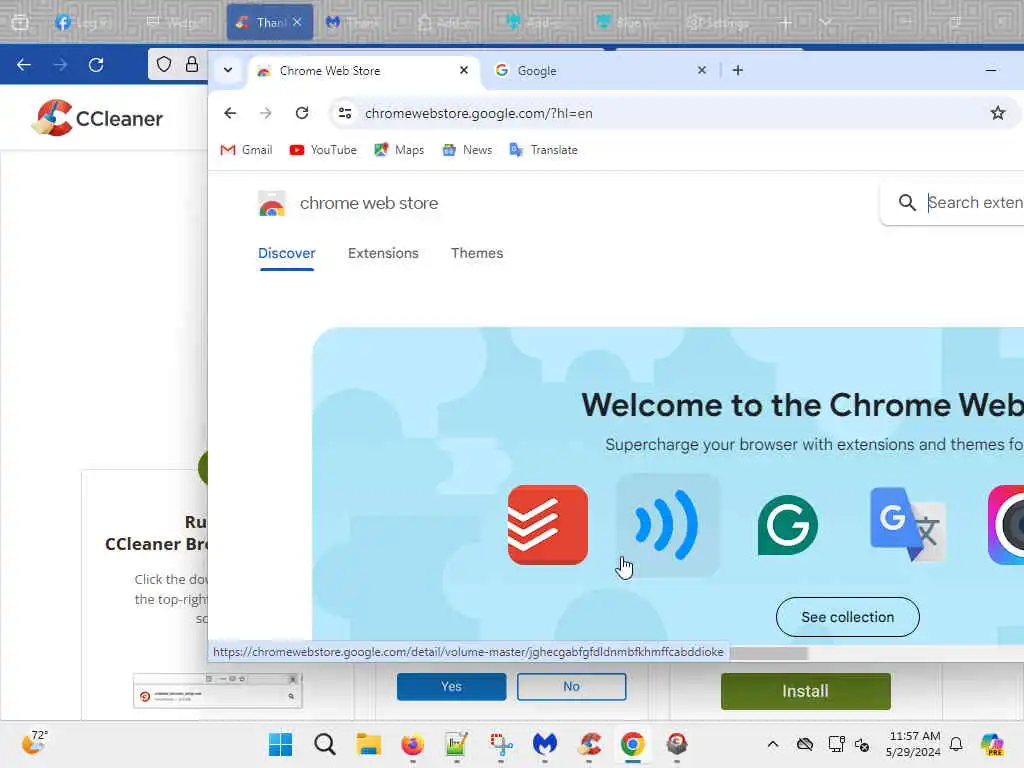Open the Maps bookmark
Screen dimensions: 1024x768
(399, 150)
